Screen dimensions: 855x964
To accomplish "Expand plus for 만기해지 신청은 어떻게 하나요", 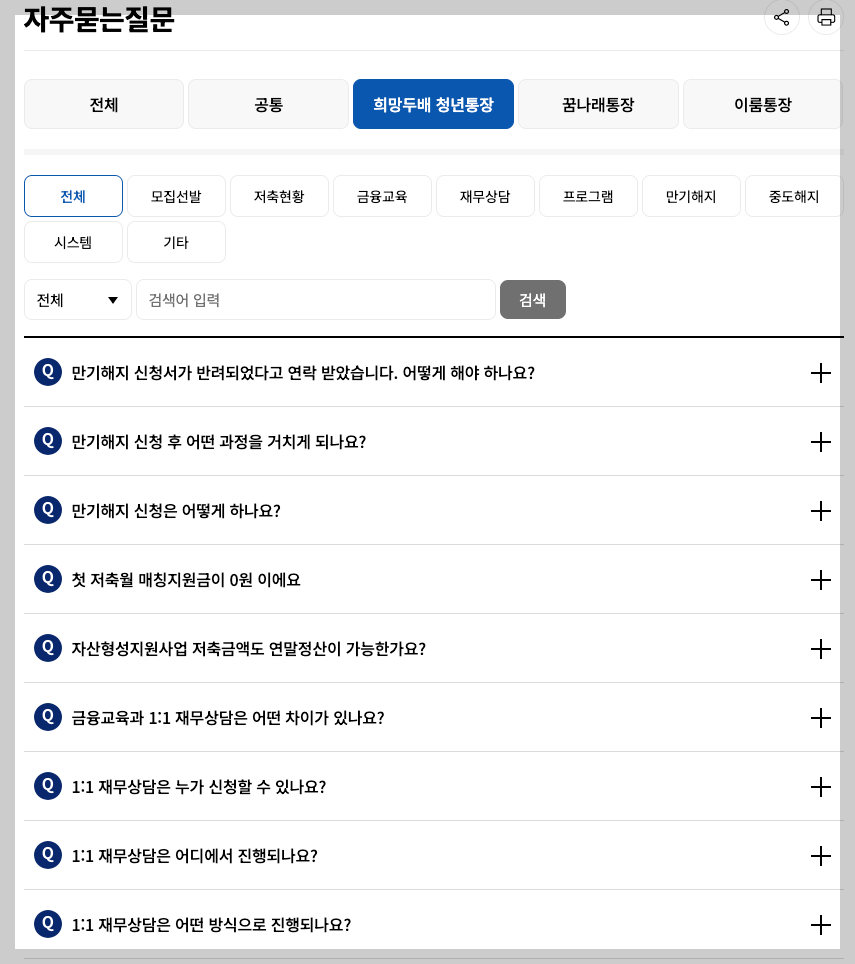I will tap(821, 510).
